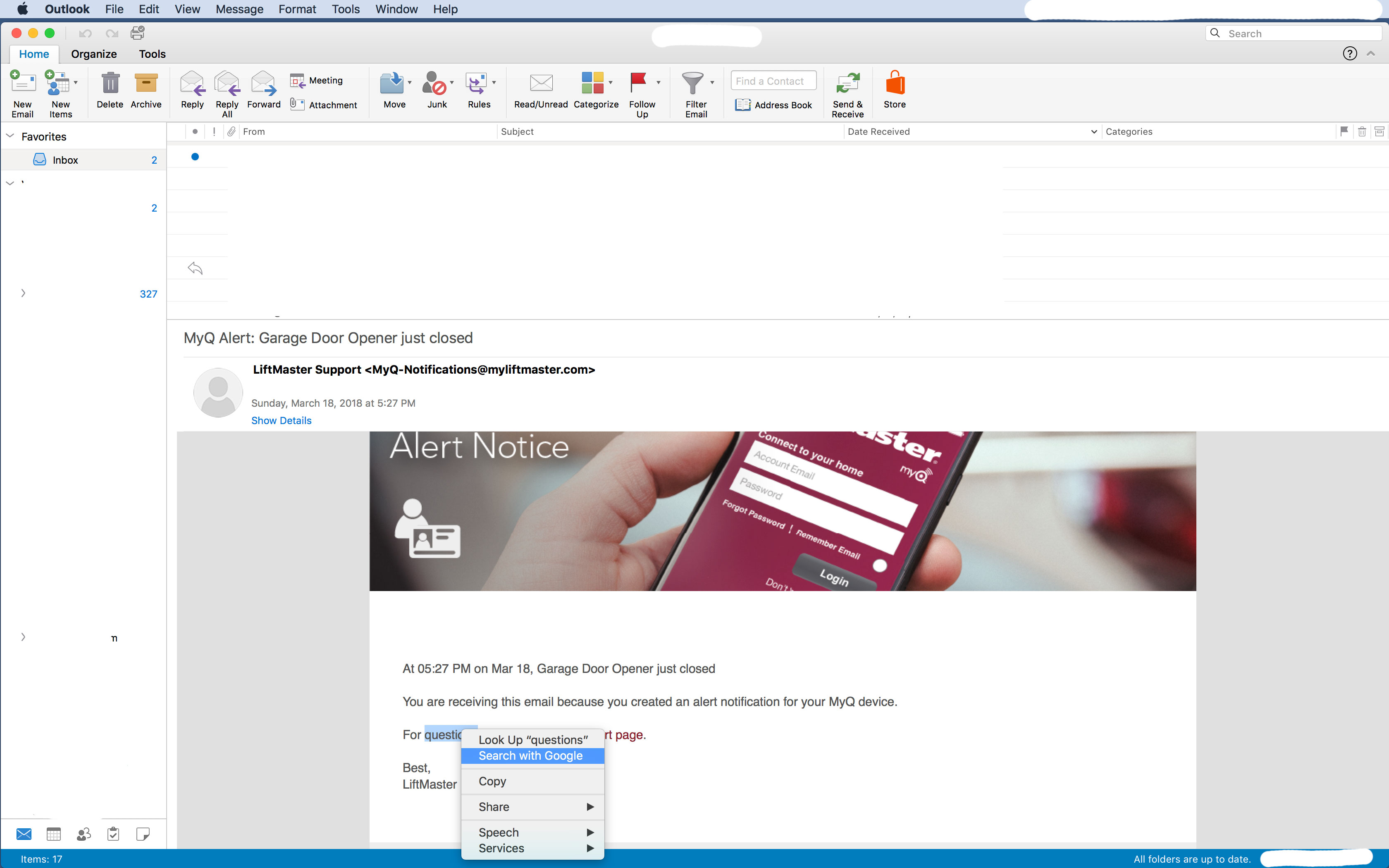The height and width of the screenshot is (868, 1389).
Task: Sort by Date Received column arrow
Action: (x=1094, y=131)
